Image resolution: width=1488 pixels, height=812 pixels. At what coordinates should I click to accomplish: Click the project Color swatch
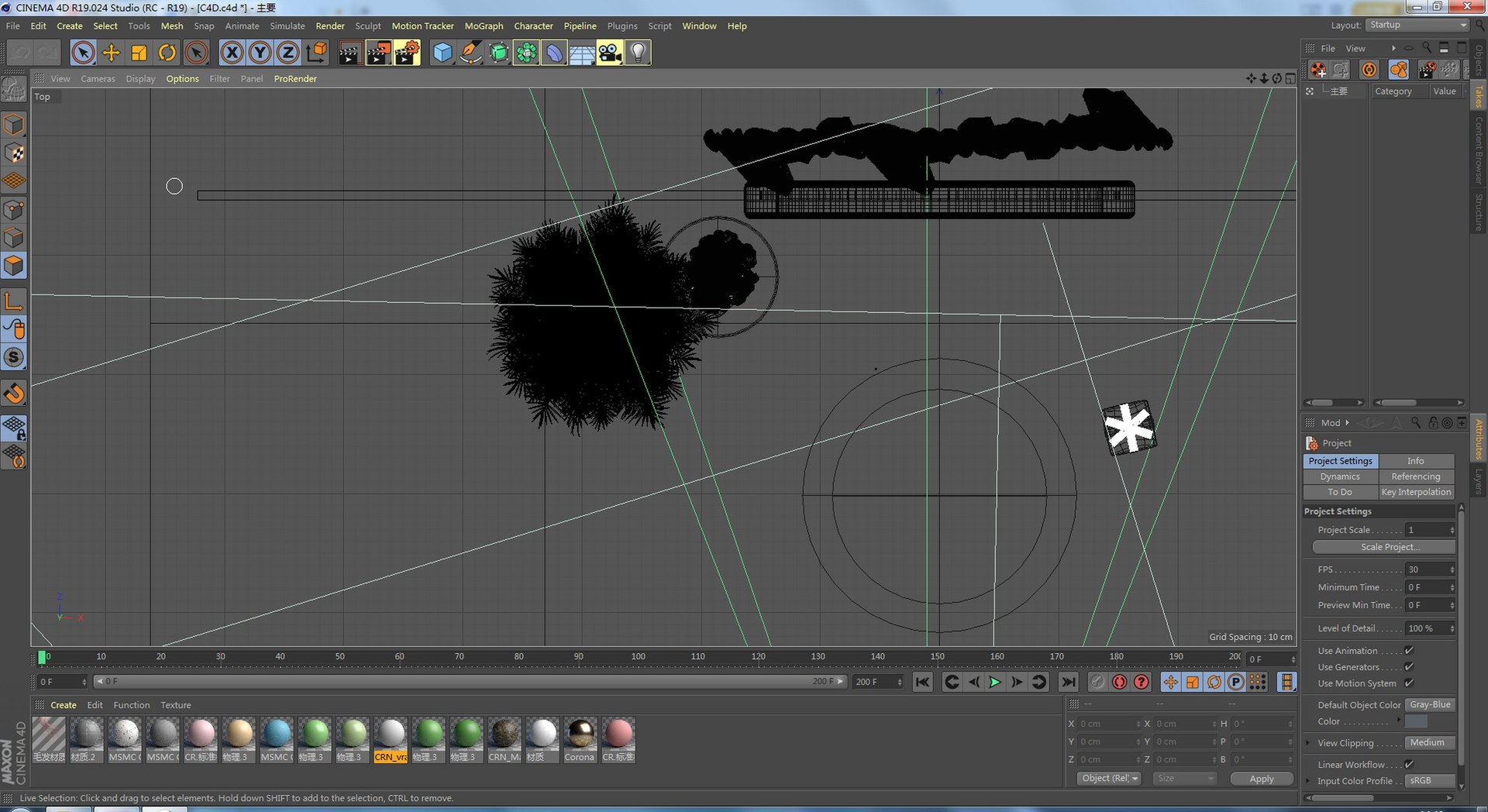[x=1416, y=721]
